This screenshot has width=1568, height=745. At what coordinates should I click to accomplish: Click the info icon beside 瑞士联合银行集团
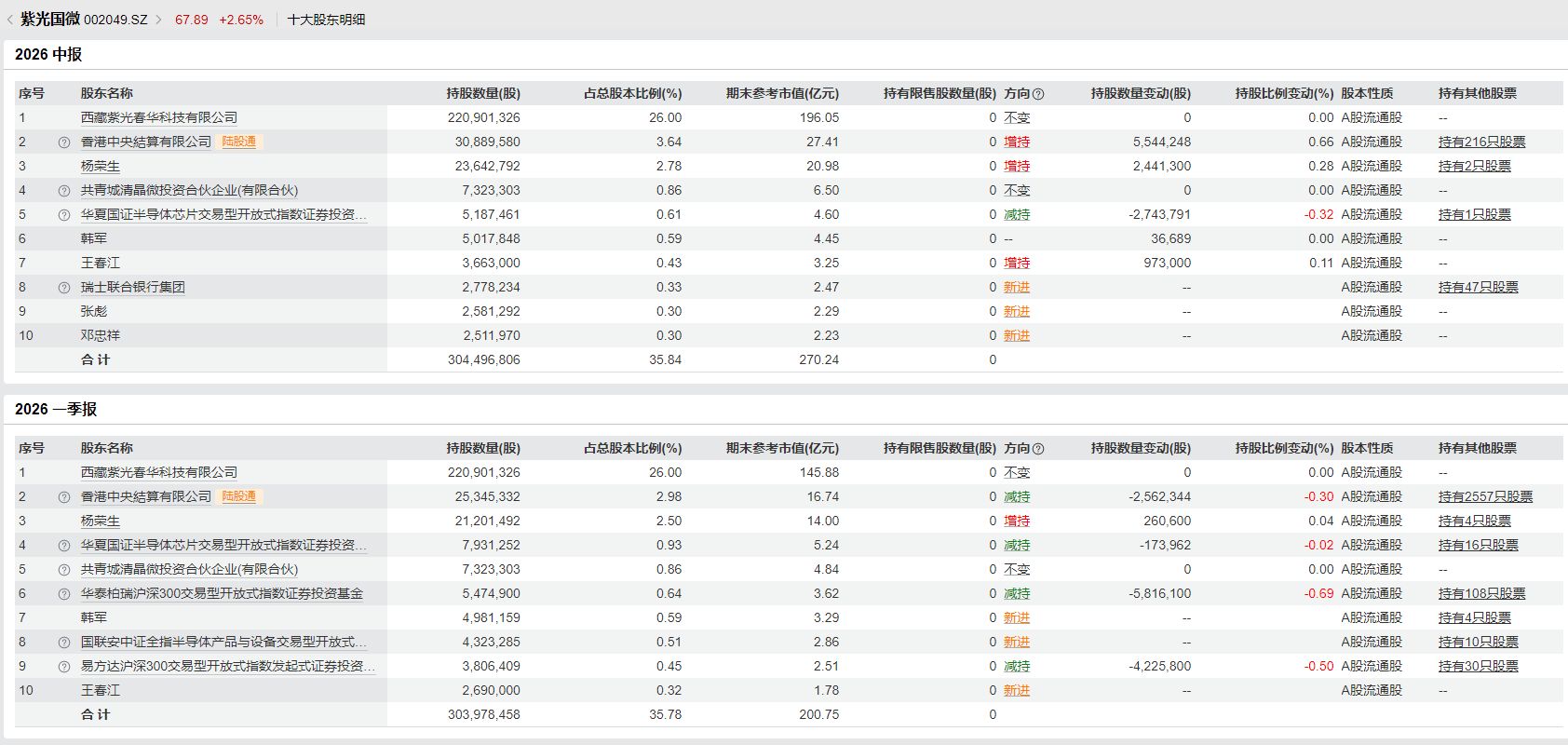click(64, 288)
